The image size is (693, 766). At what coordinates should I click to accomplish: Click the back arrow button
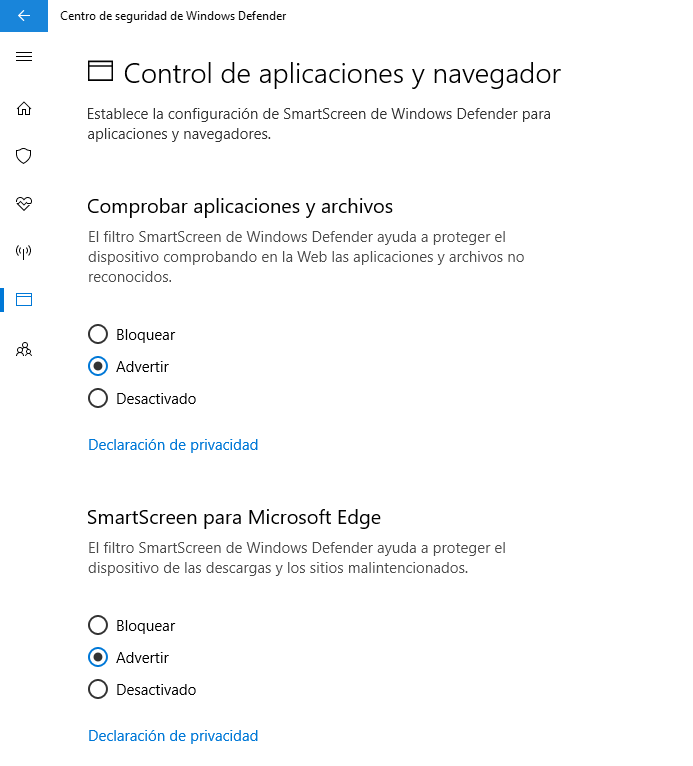[x=24, y=16]
